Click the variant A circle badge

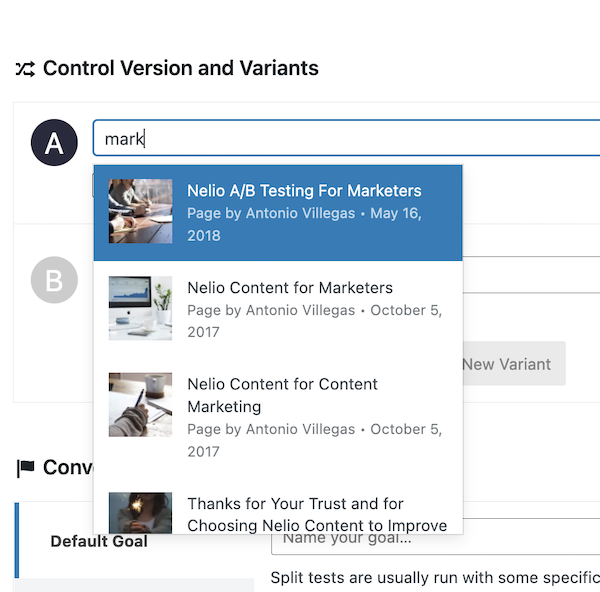pos(54,142)
